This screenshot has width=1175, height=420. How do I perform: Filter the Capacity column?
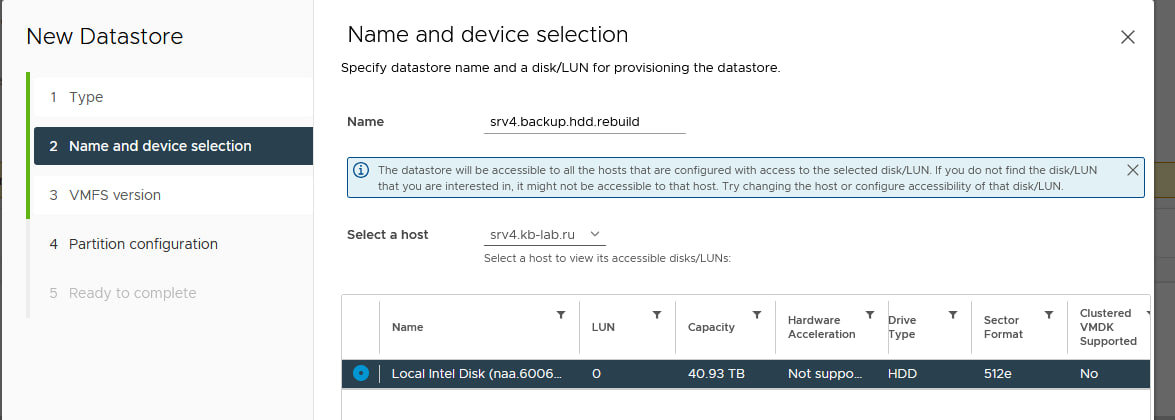757,315
